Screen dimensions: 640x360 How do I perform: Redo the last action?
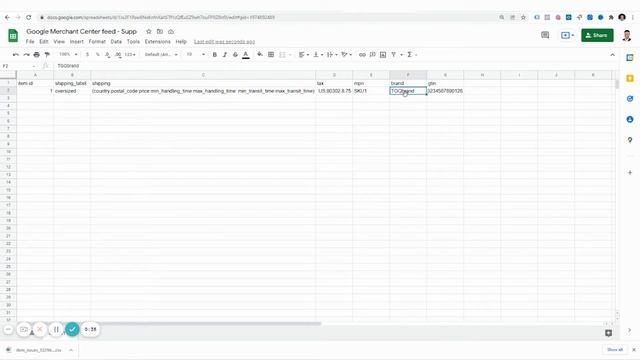tap(26, 55)
